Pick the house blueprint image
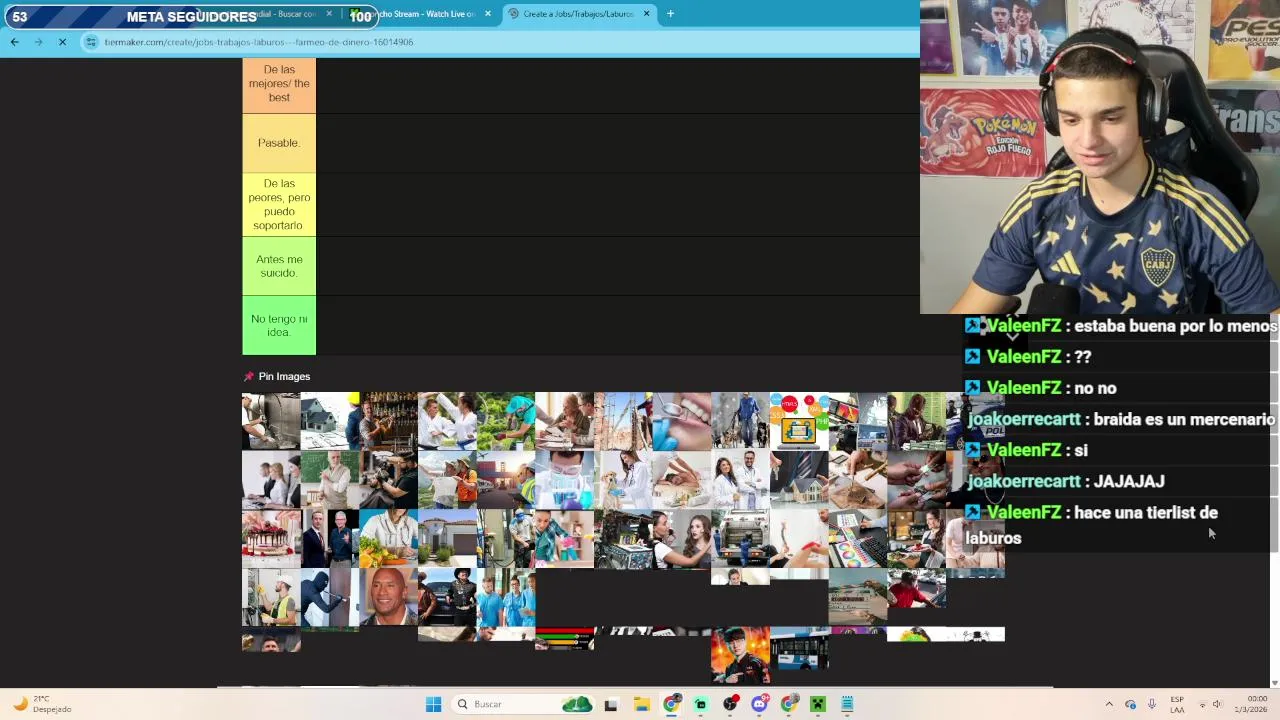 pos(330,421)
